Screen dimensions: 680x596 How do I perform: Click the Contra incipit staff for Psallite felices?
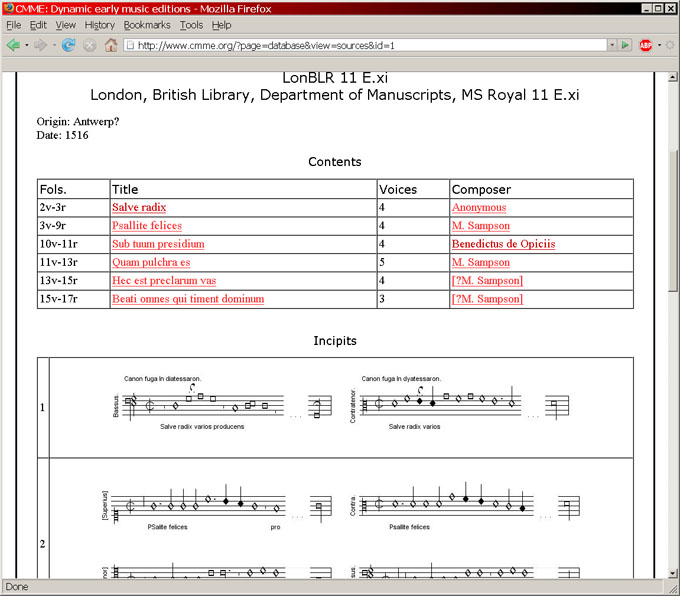(465, 505)
